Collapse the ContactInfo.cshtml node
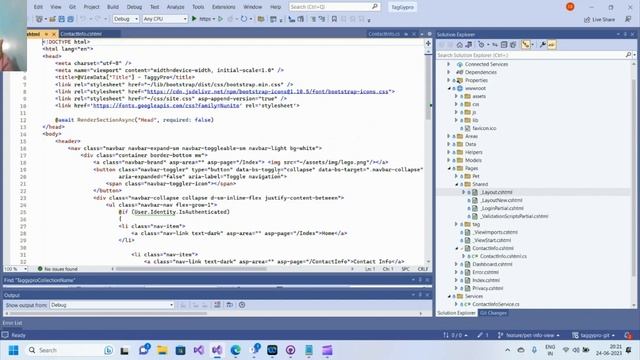 [x=456, y=248]
